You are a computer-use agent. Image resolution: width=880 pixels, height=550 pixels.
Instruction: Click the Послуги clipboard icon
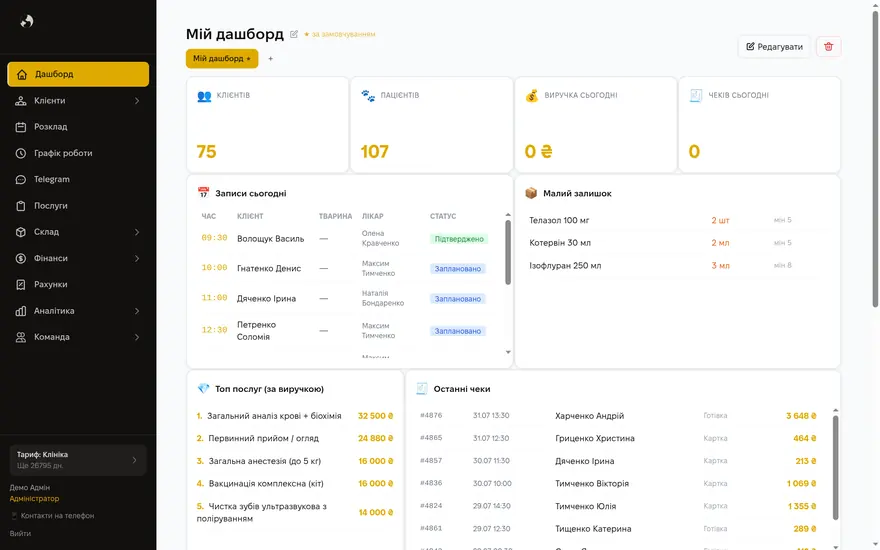tap(21, 206)
